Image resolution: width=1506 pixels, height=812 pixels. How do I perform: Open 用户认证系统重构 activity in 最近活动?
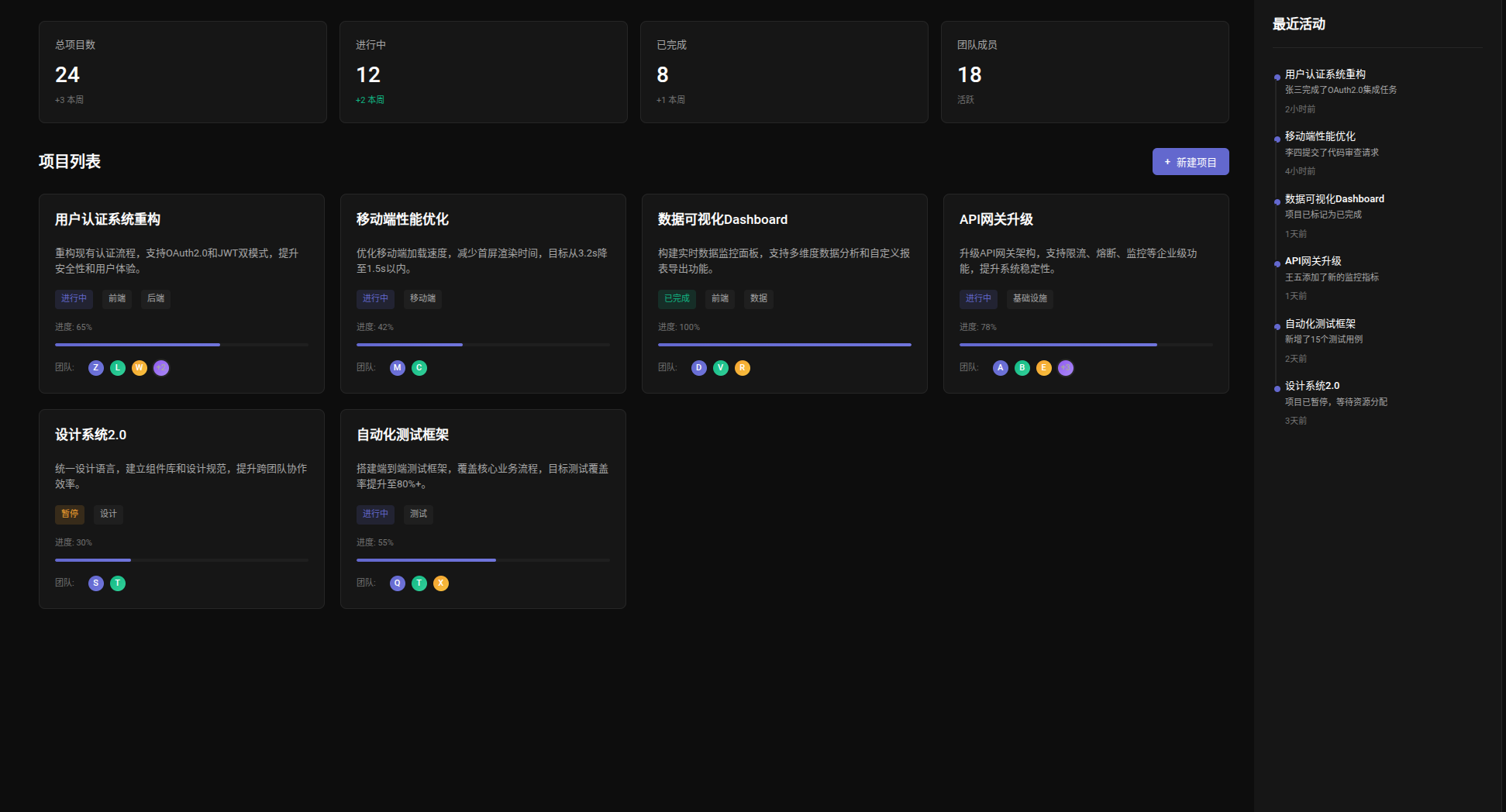click(1325, 74)
